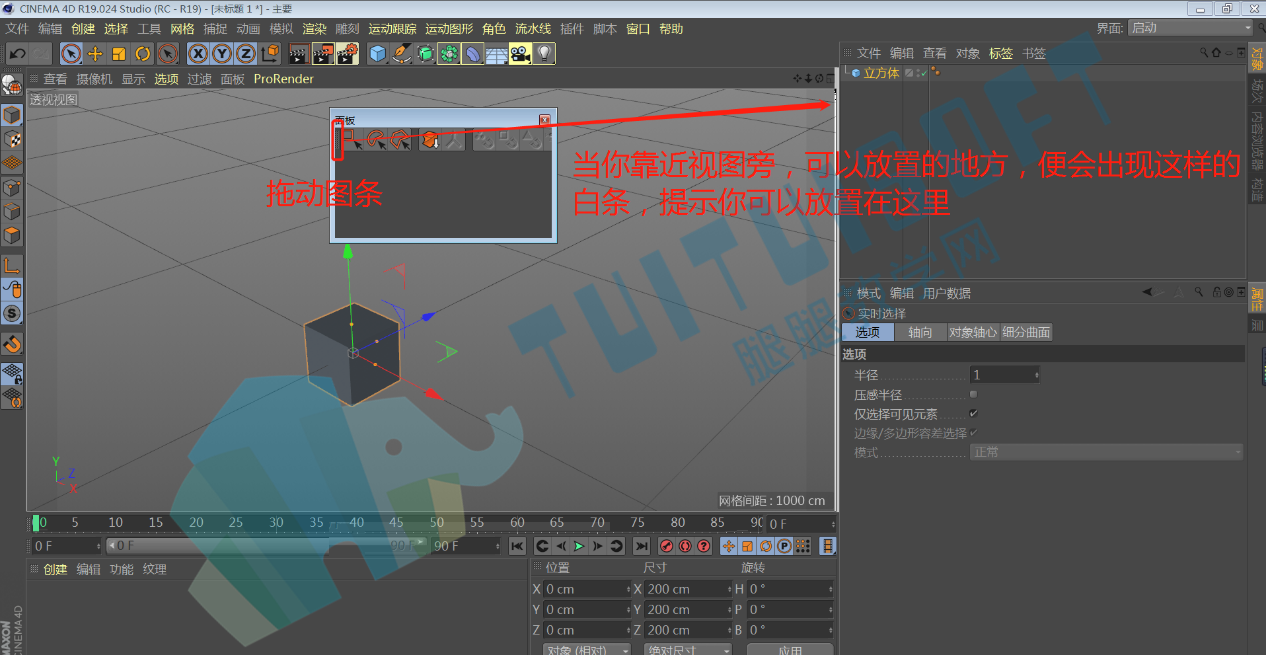This screenshot has height=655, width=1266.
Task: Select Polygons mode in left palette
Action: [12, 236]
